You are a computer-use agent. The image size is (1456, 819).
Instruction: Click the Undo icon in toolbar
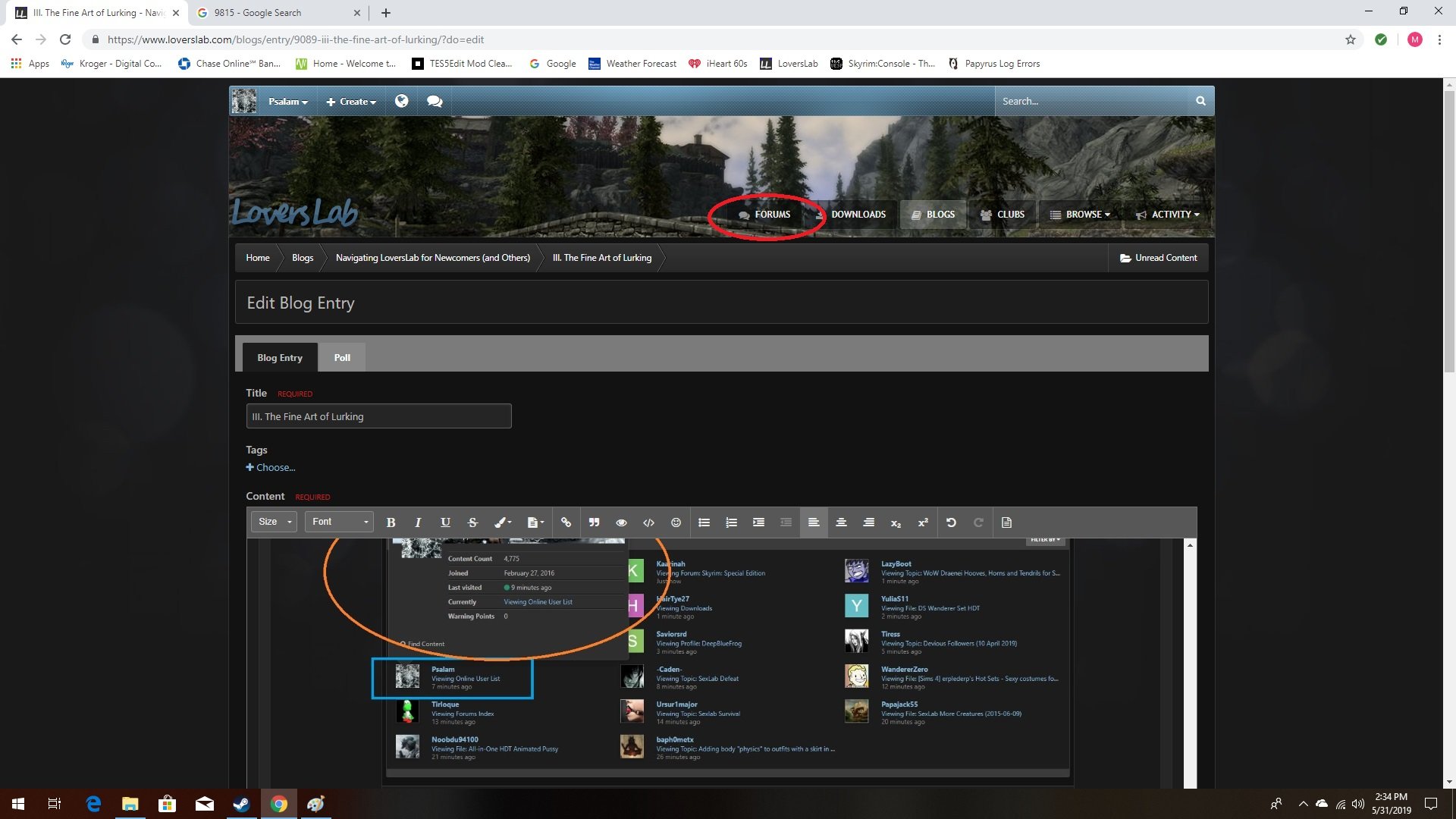[951, 522]
